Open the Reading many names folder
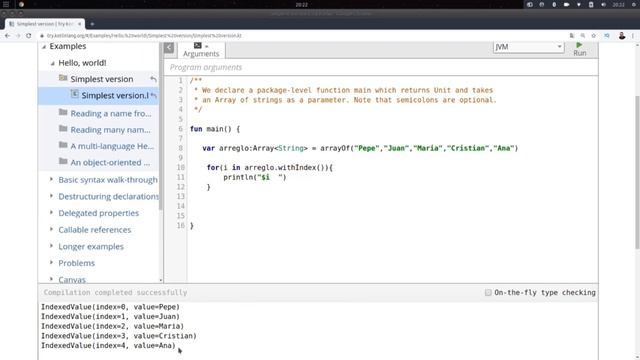Screen dimensions: 640x360 (110, 129)
